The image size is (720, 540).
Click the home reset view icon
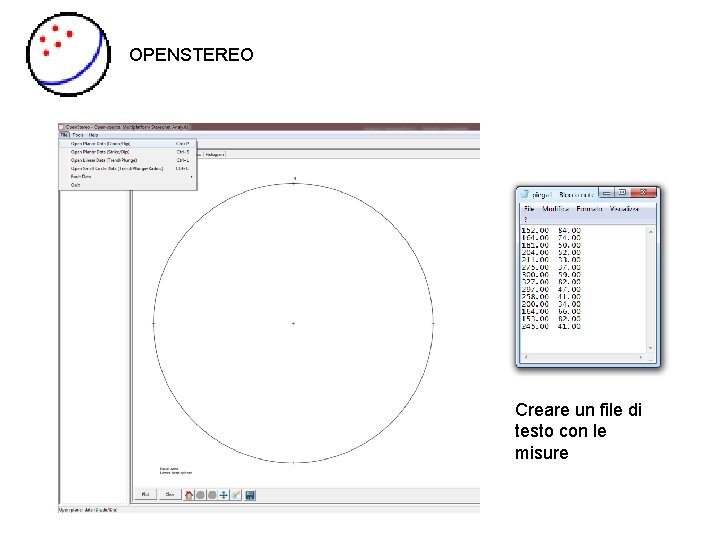pos(189,495)
